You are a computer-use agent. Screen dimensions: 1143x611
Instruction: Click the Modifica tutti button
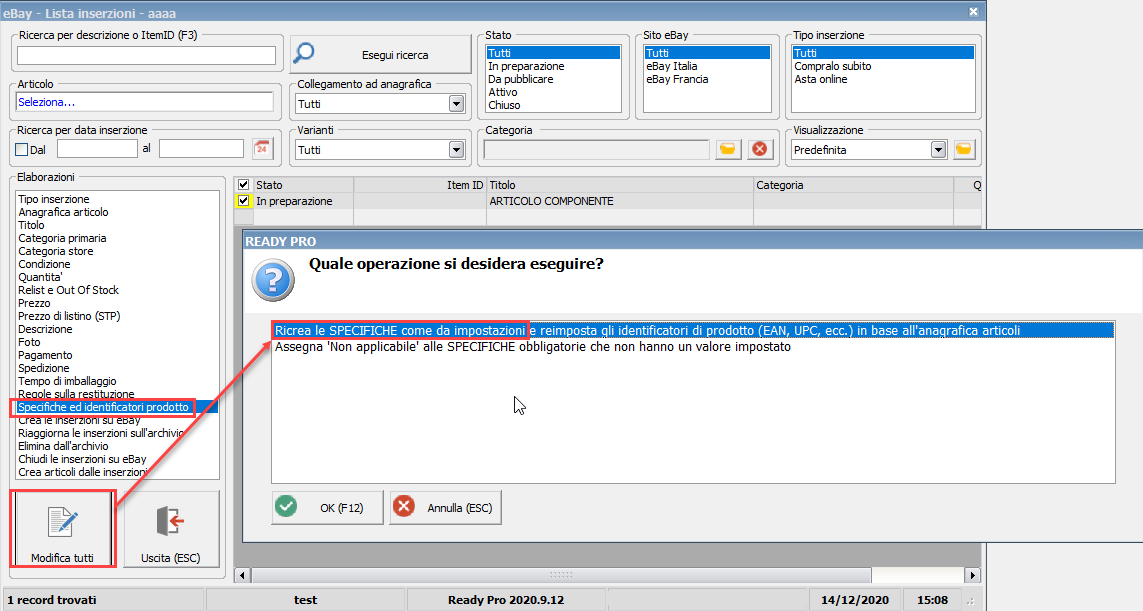[63, 529]
